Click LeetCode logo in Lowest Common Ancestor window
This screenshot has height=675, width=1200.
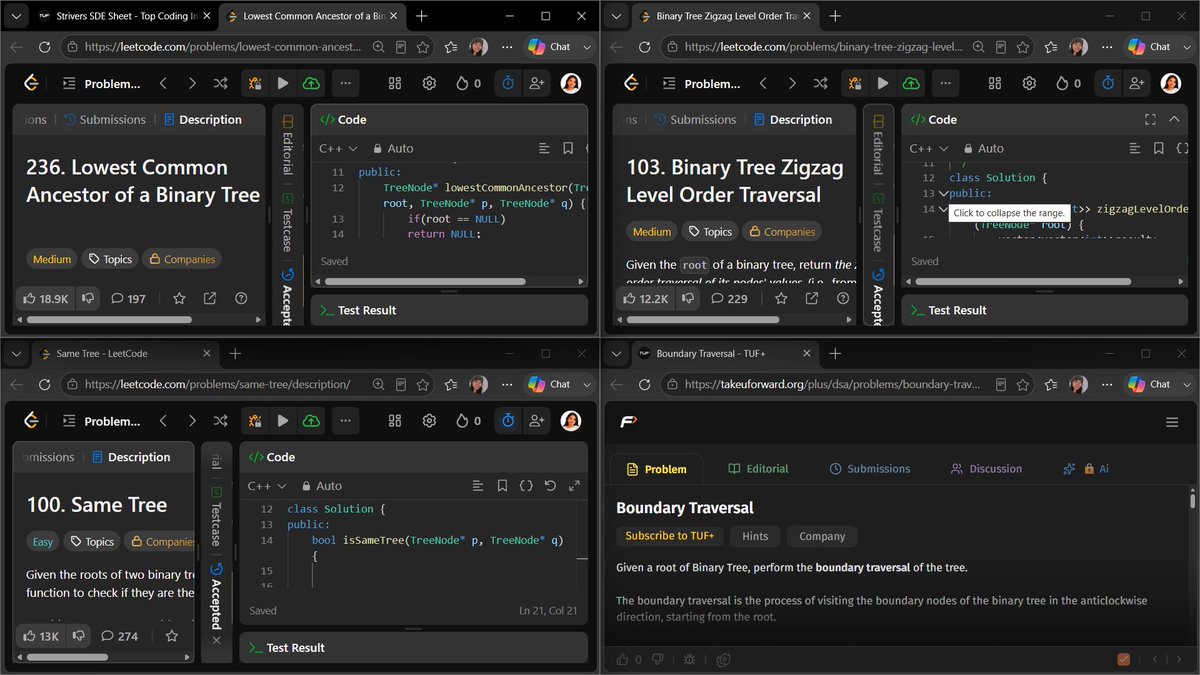point(32,84)
